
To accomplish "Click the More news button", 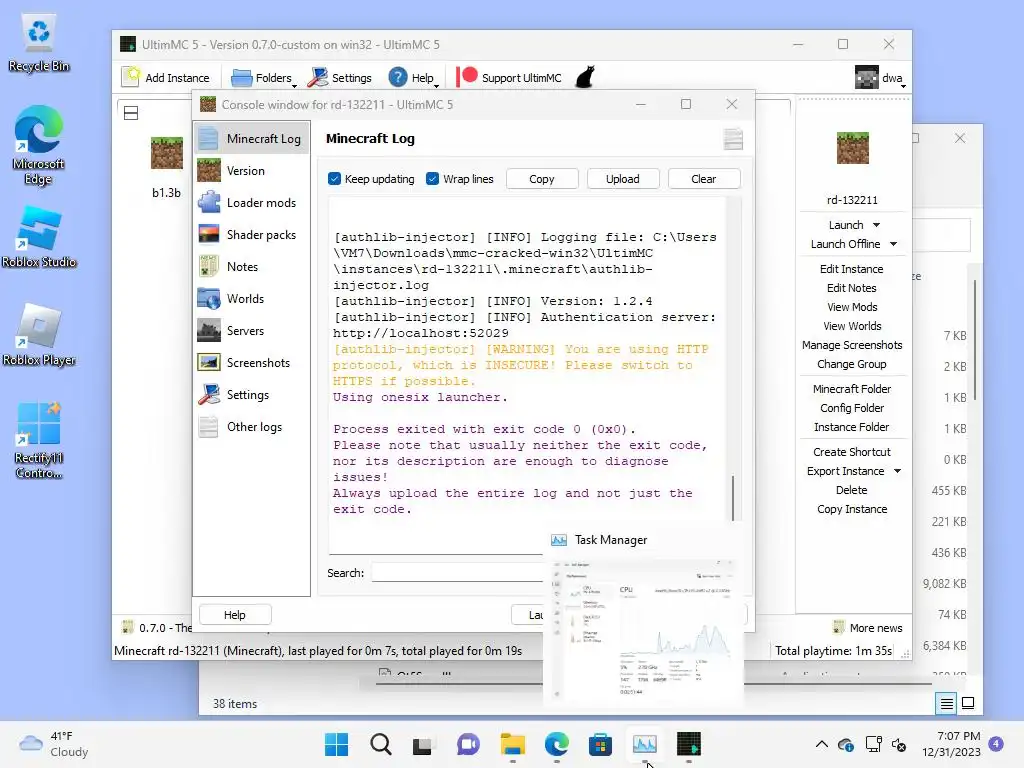I will click(x=868, y=628).
